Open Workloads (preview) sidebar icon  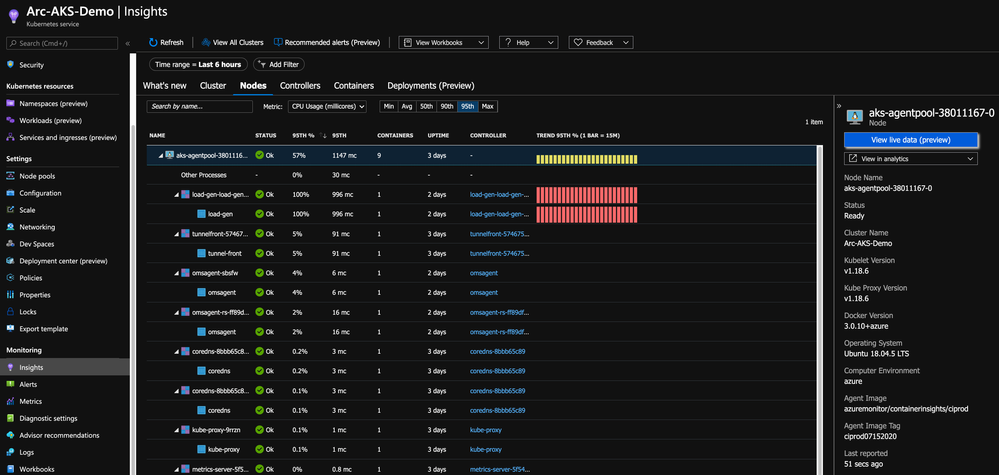[10, 120]
